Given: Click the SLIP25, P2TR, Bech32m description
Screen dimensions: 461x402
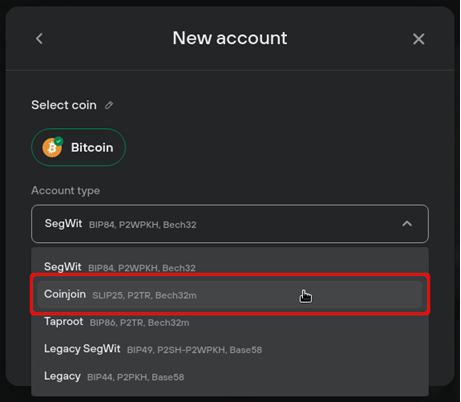Looking at the screenshot, I should click(x=144, y=295).
